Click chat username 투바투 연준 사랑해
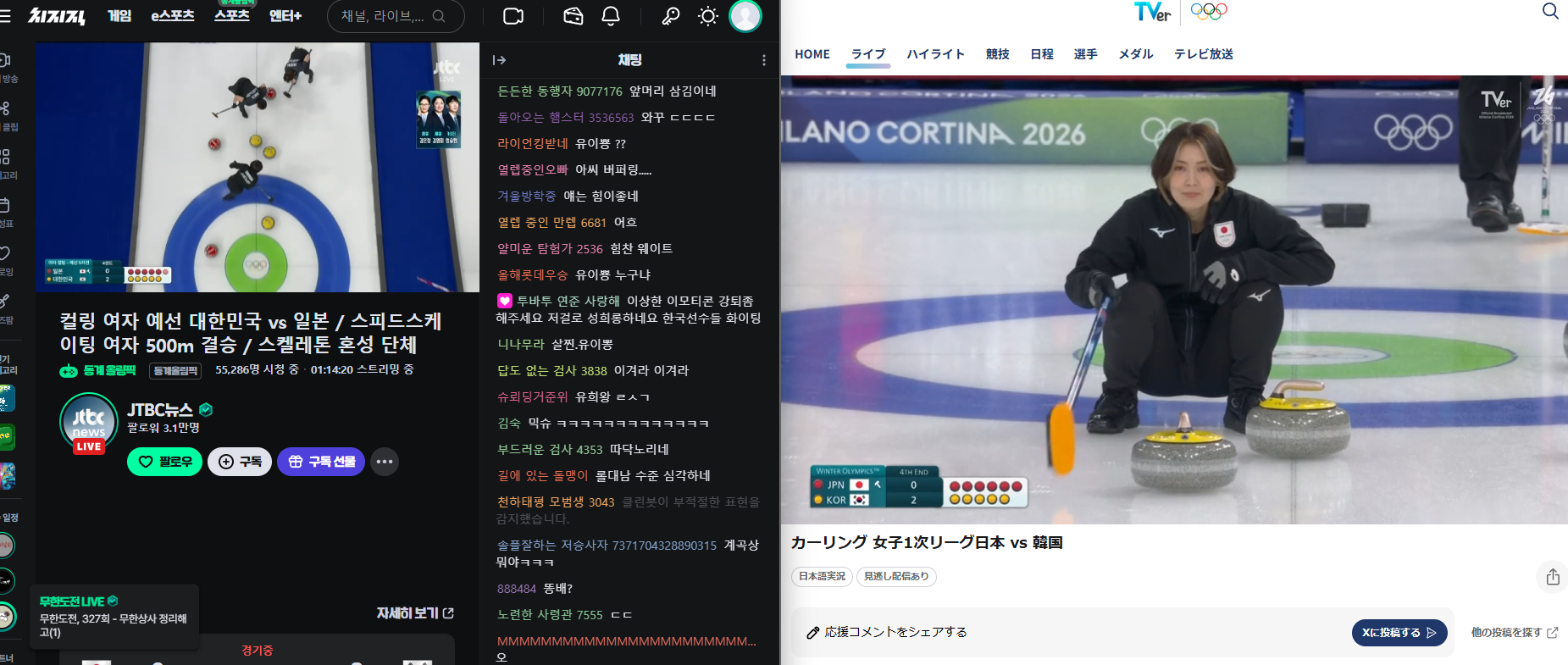This screenshot has height=665, width=1568. pos(568,301)
